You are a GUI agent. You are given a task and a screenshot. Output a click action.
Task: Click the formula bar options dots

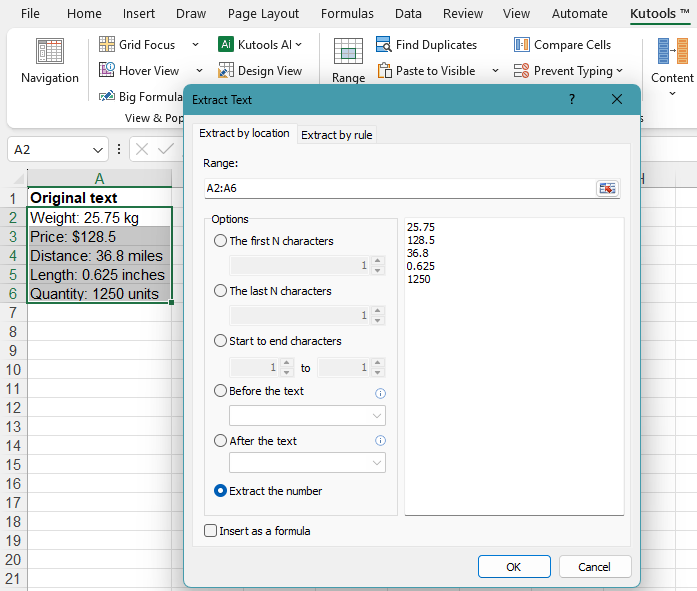click(119, 149)
